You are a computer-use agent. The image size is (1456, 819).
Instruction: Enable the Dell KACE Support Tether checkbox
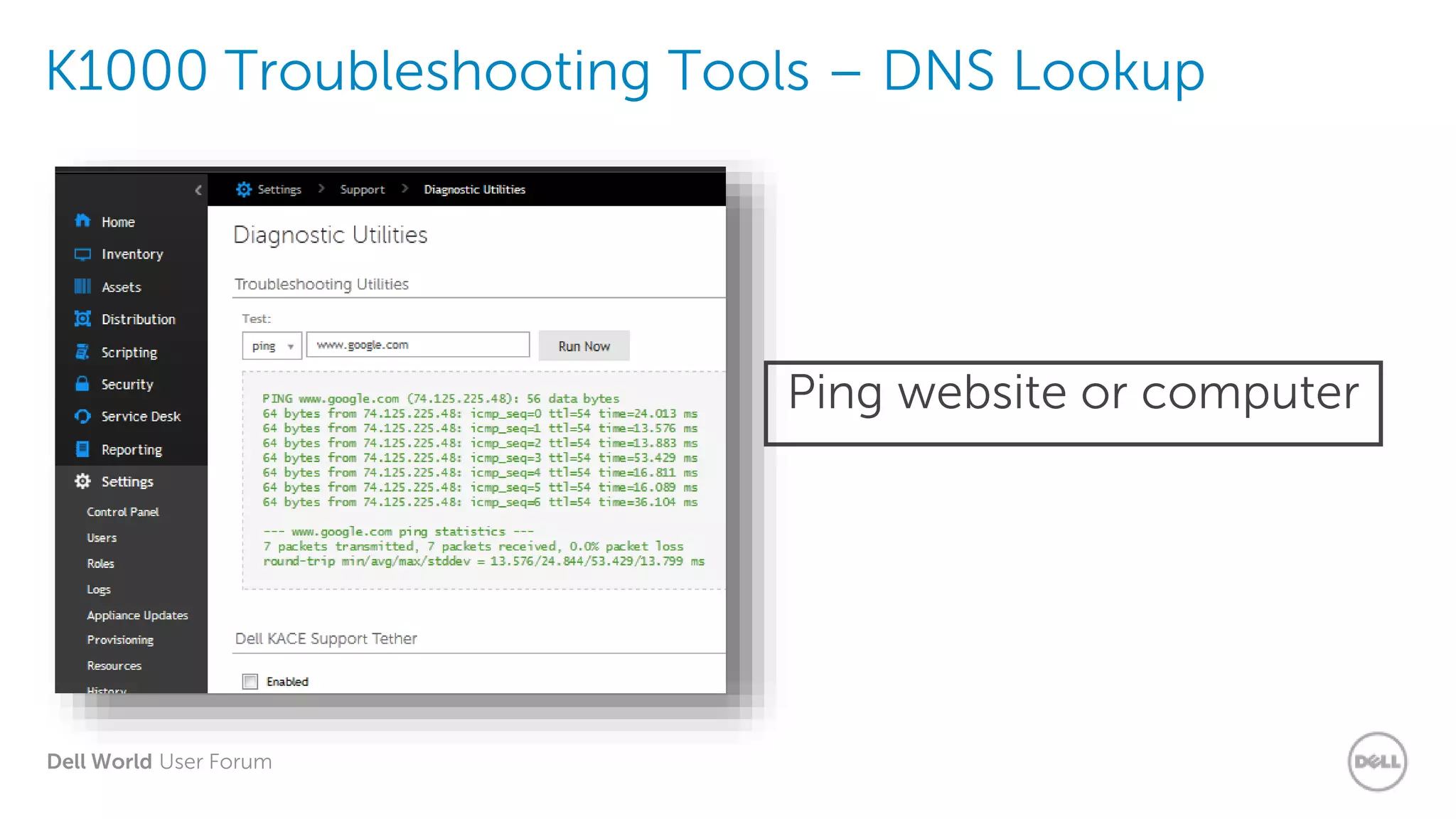point(250,682)
